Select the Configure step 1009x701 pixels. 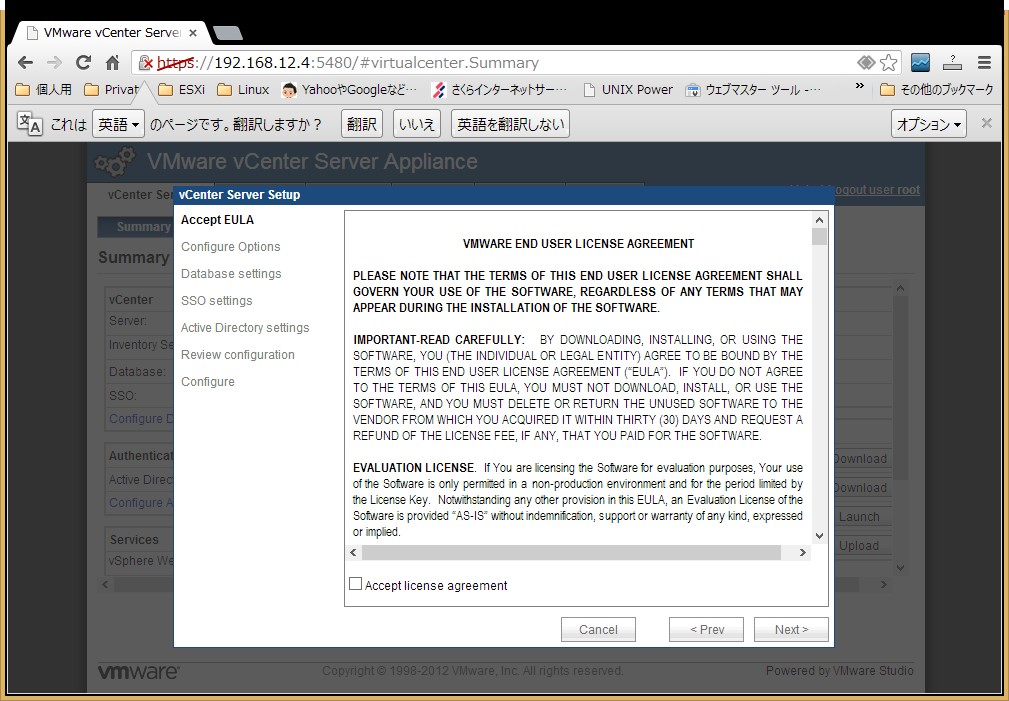(x=207, y=382)
